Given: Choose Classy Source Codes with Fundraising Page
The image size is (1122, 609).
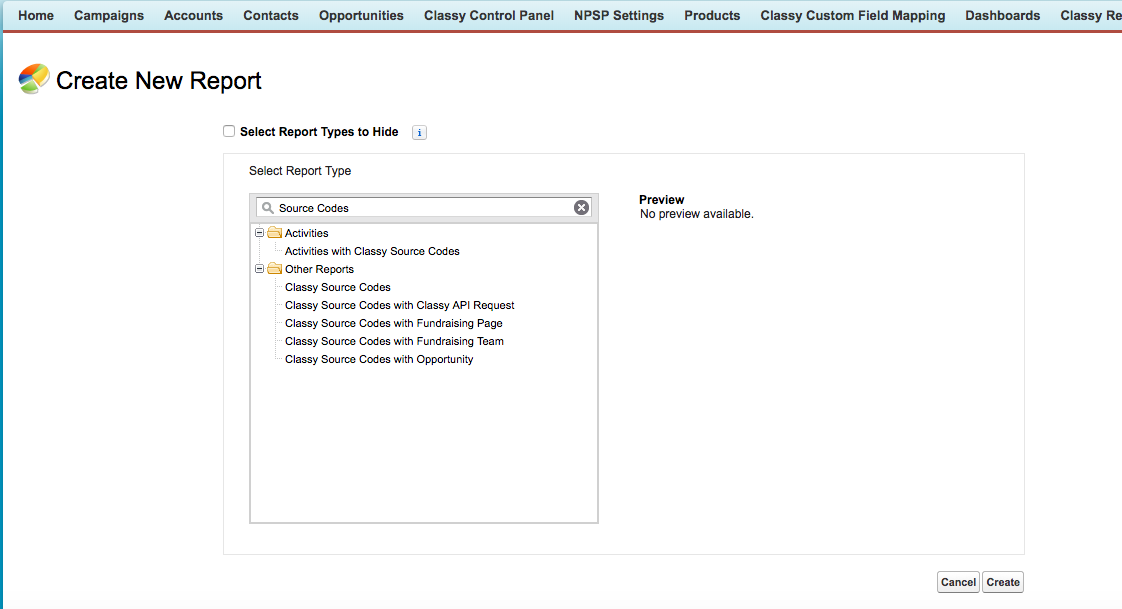Looking at the screenshot, I should pyautogui.click(x=394, y=323).
